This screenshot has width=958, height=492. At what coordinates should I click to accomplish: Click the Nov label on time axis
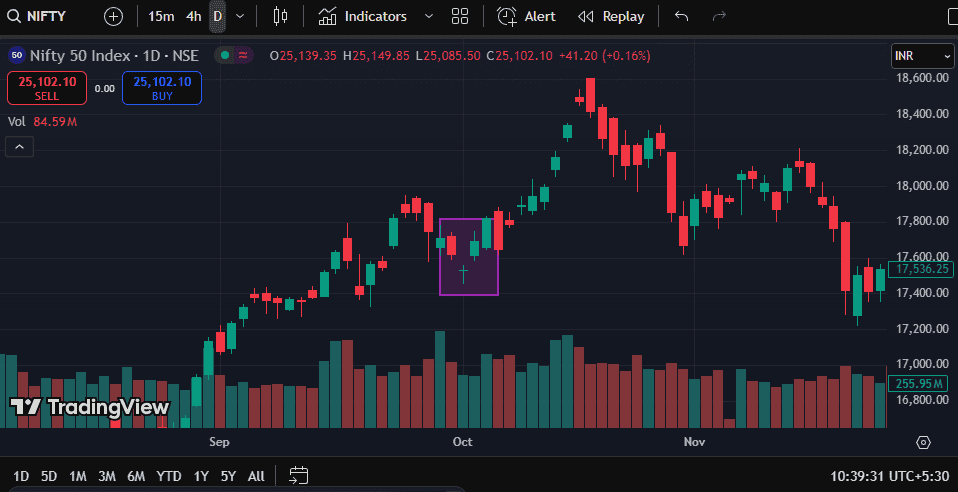click(694, 442)
